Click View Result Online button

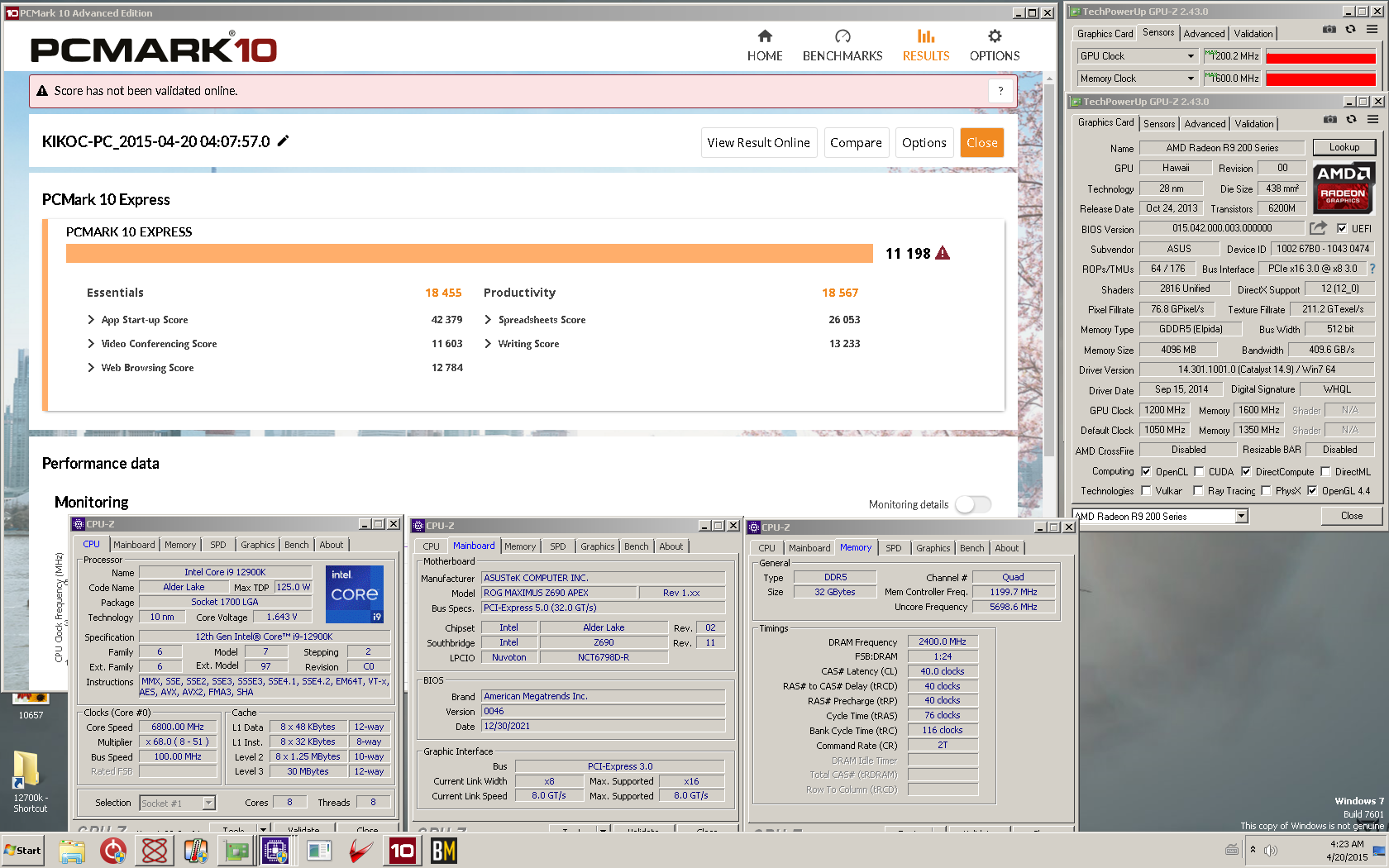pyautogui.click(x=759, y=142)
